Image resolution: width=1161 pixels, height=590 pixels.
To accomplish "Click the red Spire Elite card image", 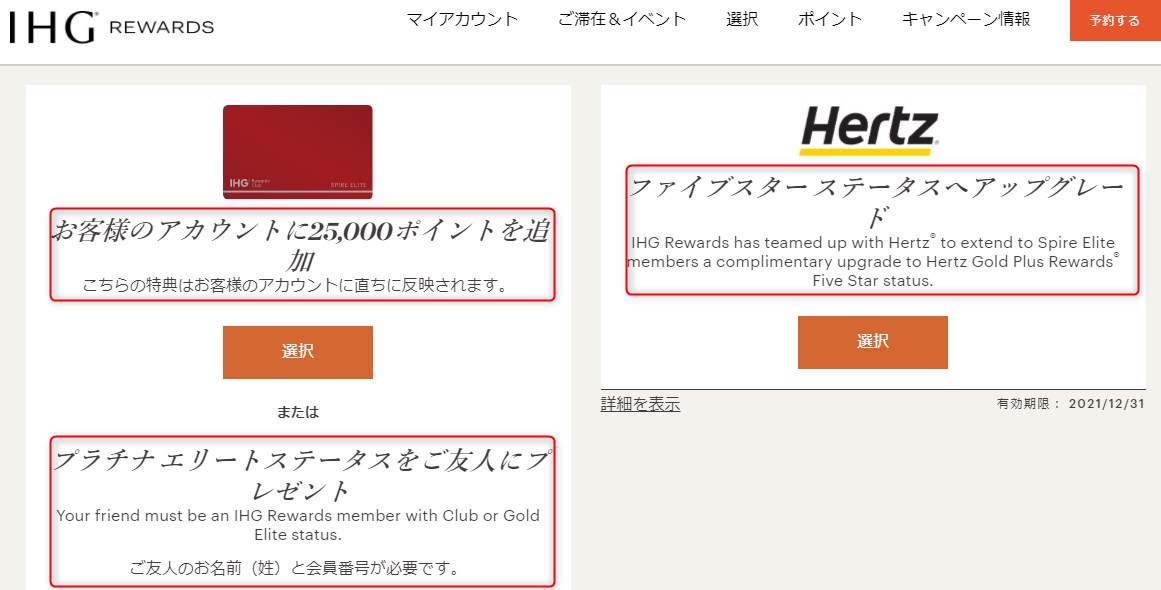I will pyautogui.click(x=298, y=152).
